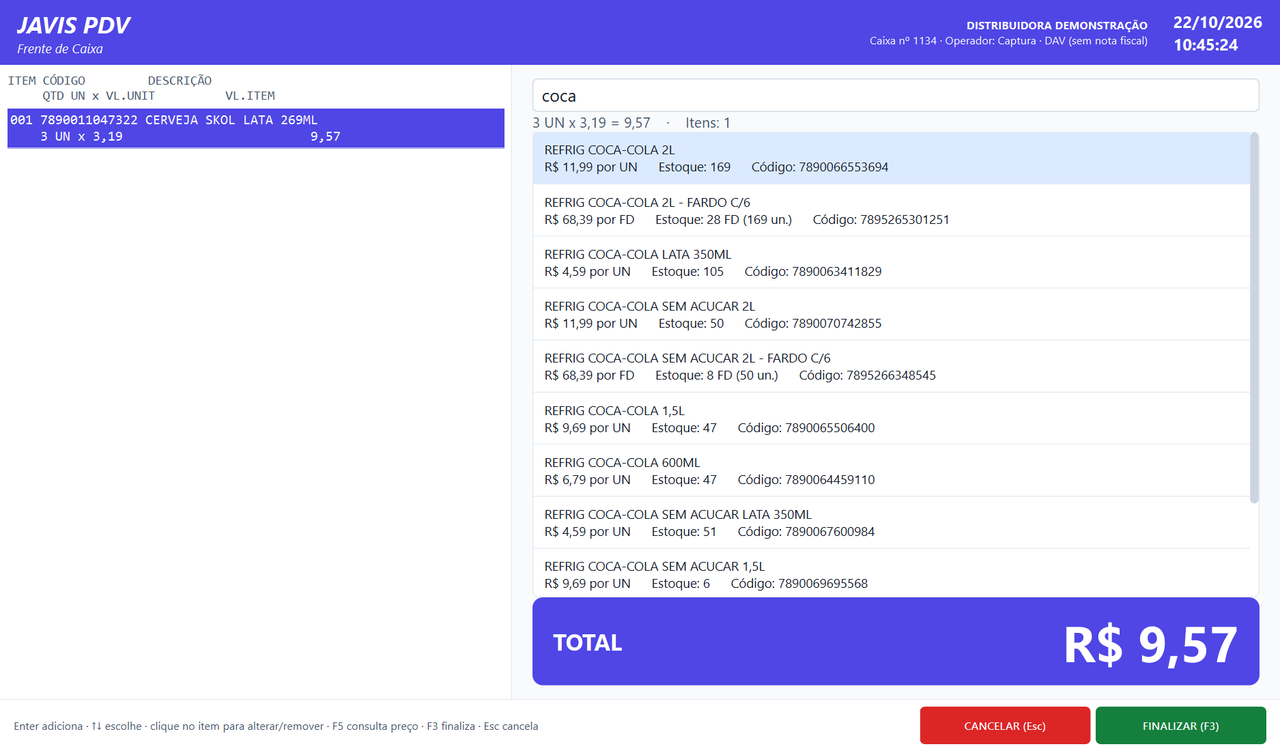This screenshot has width=1280, height=751.
Task: Select REFRIG COCA-COLA SEM ACUCAR 2L item
Action: coord(891,314)
